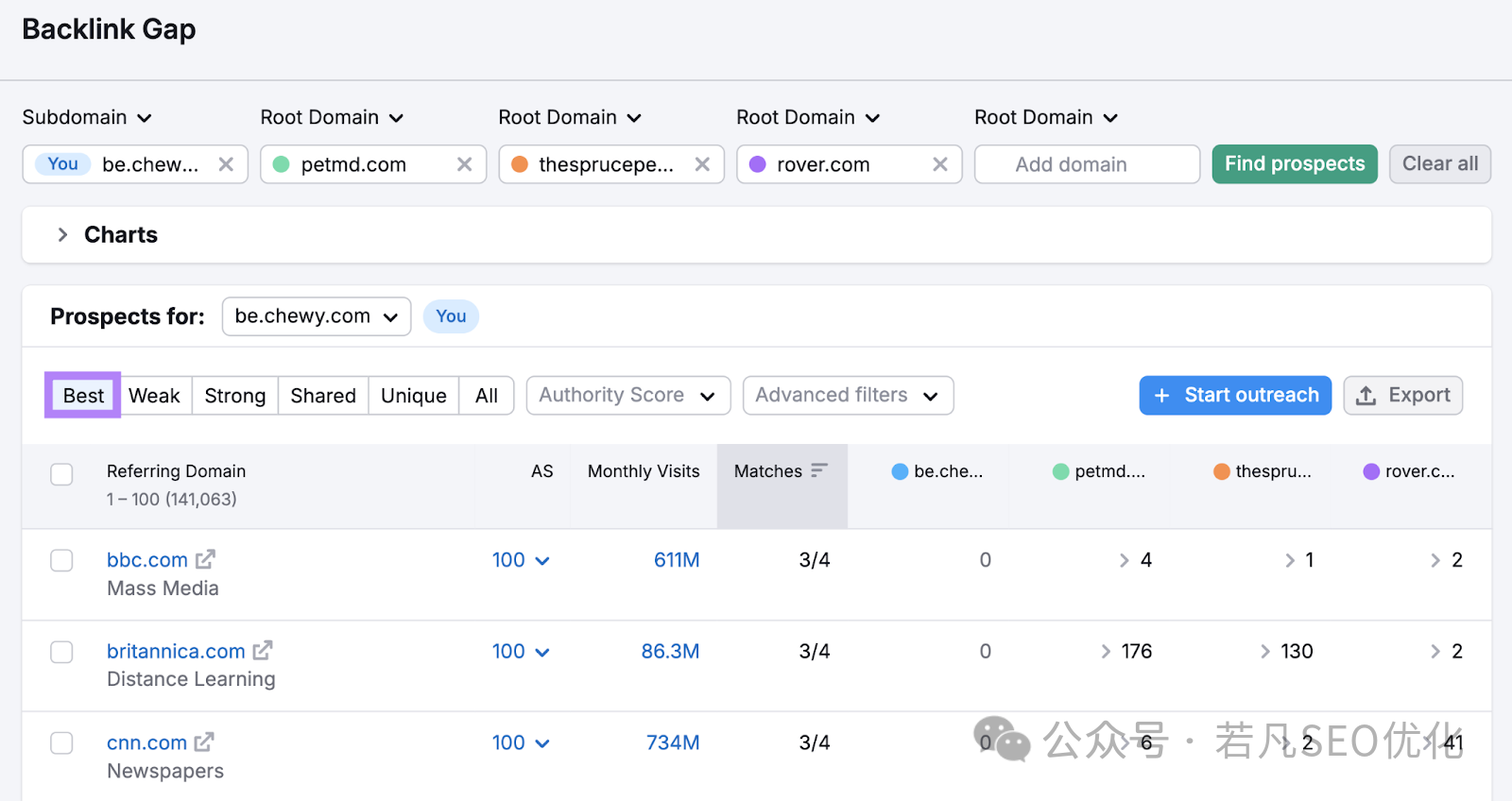Viewport: 1512px width, 801px height.
Task: Remove rover.com with its X icon
Action: 940,164
